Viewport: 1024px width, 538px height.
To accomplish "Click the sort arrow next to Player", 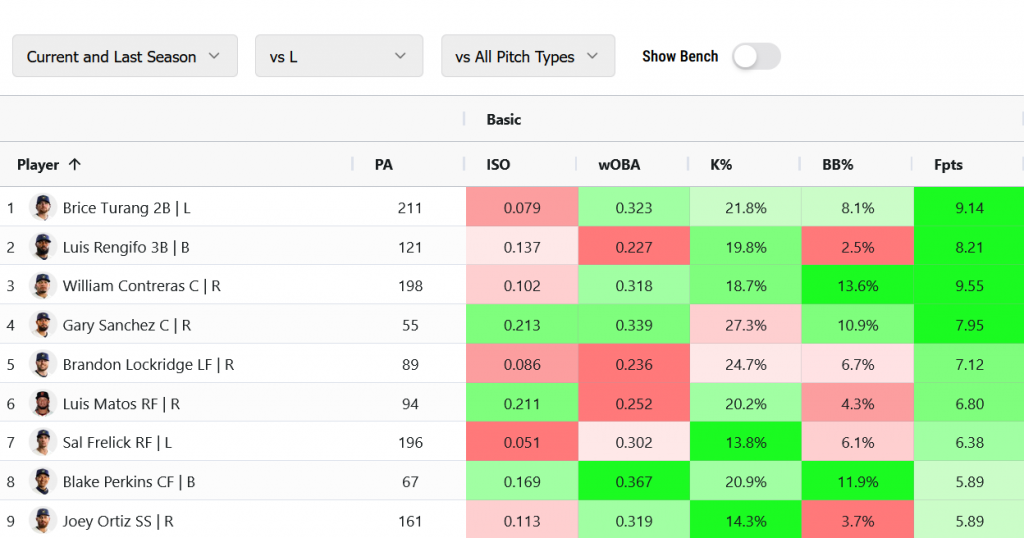I will [x=75, y=165].
